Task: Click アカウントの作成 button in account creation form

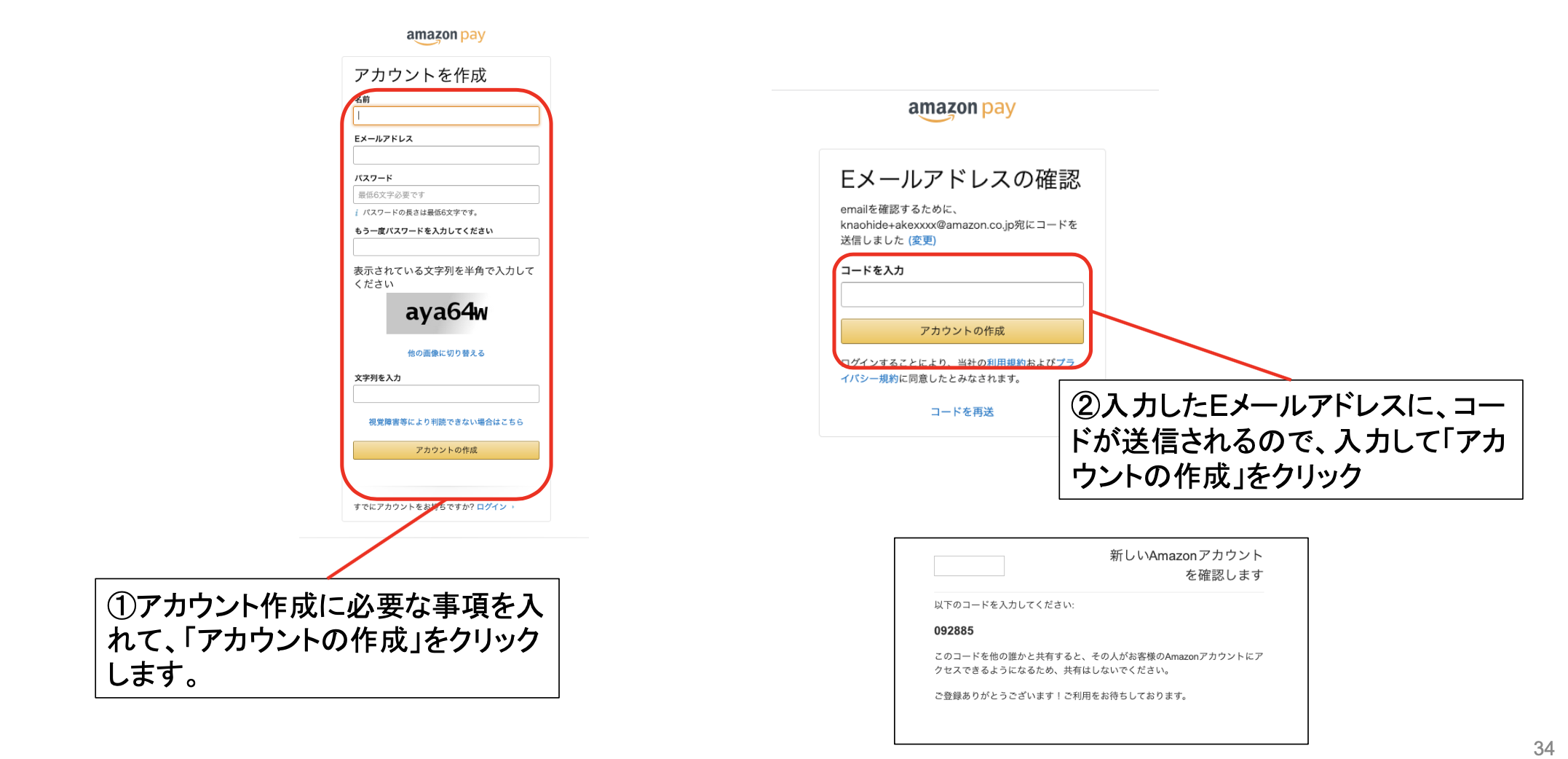Action: pos(446,450)
